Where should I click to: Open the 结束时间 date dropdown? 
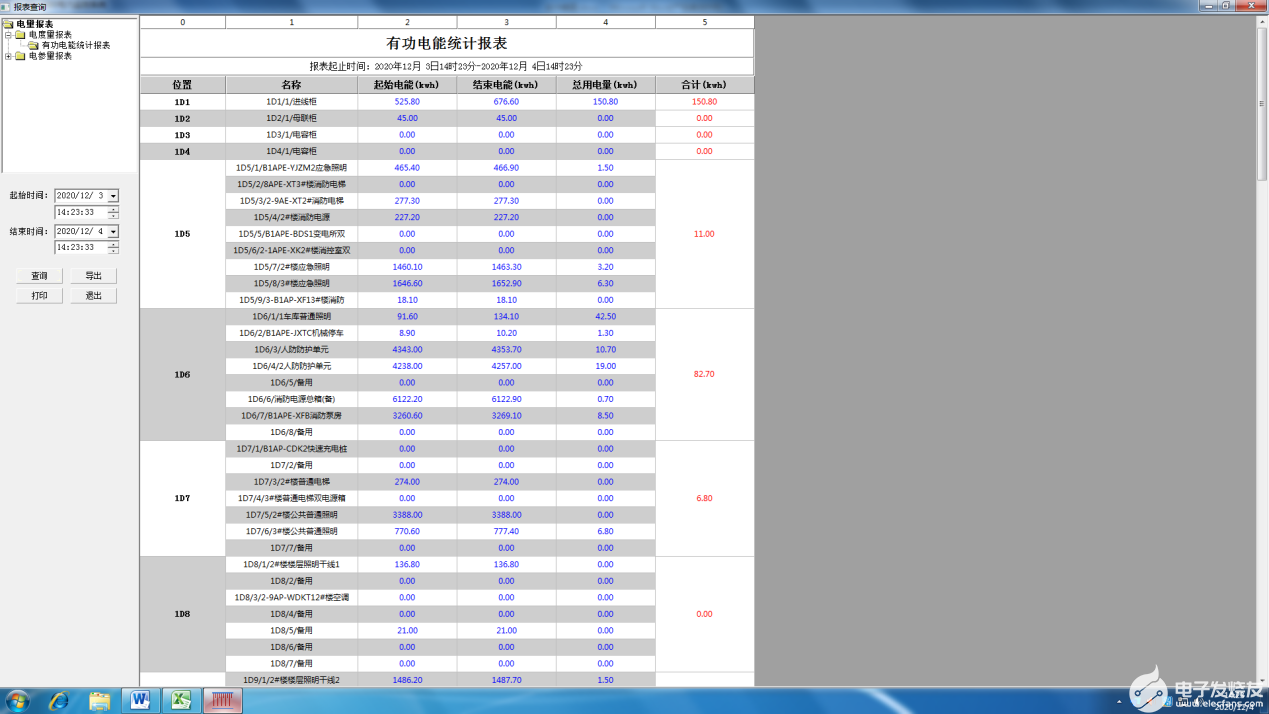pos(113,231)
